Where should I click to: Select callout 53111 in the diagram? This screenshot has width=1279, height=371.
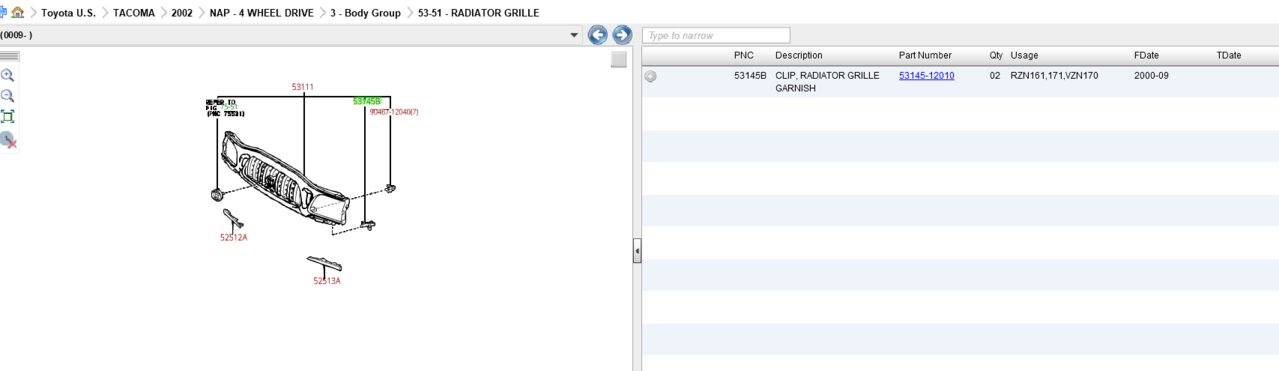303,87
